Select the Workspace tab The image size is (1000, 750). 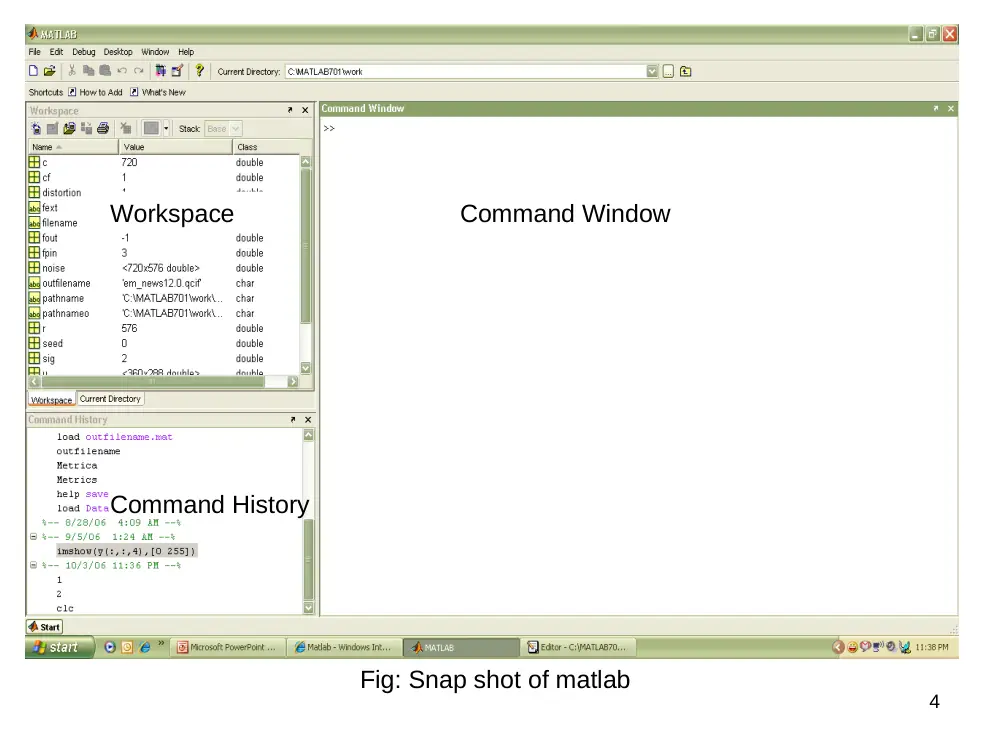[x=52, y=401]
